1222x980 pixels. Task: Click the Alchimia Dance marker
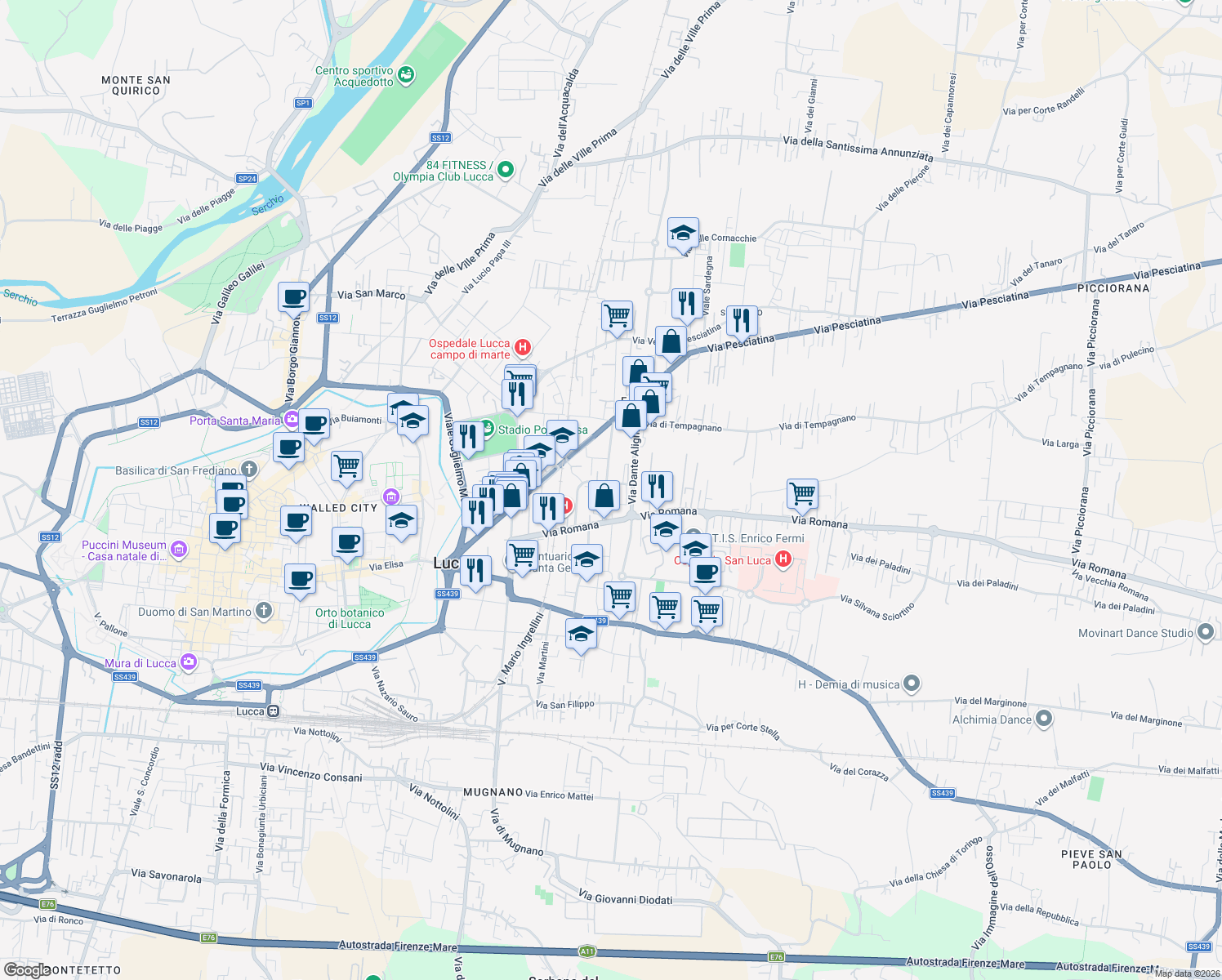click(1043, 719)
